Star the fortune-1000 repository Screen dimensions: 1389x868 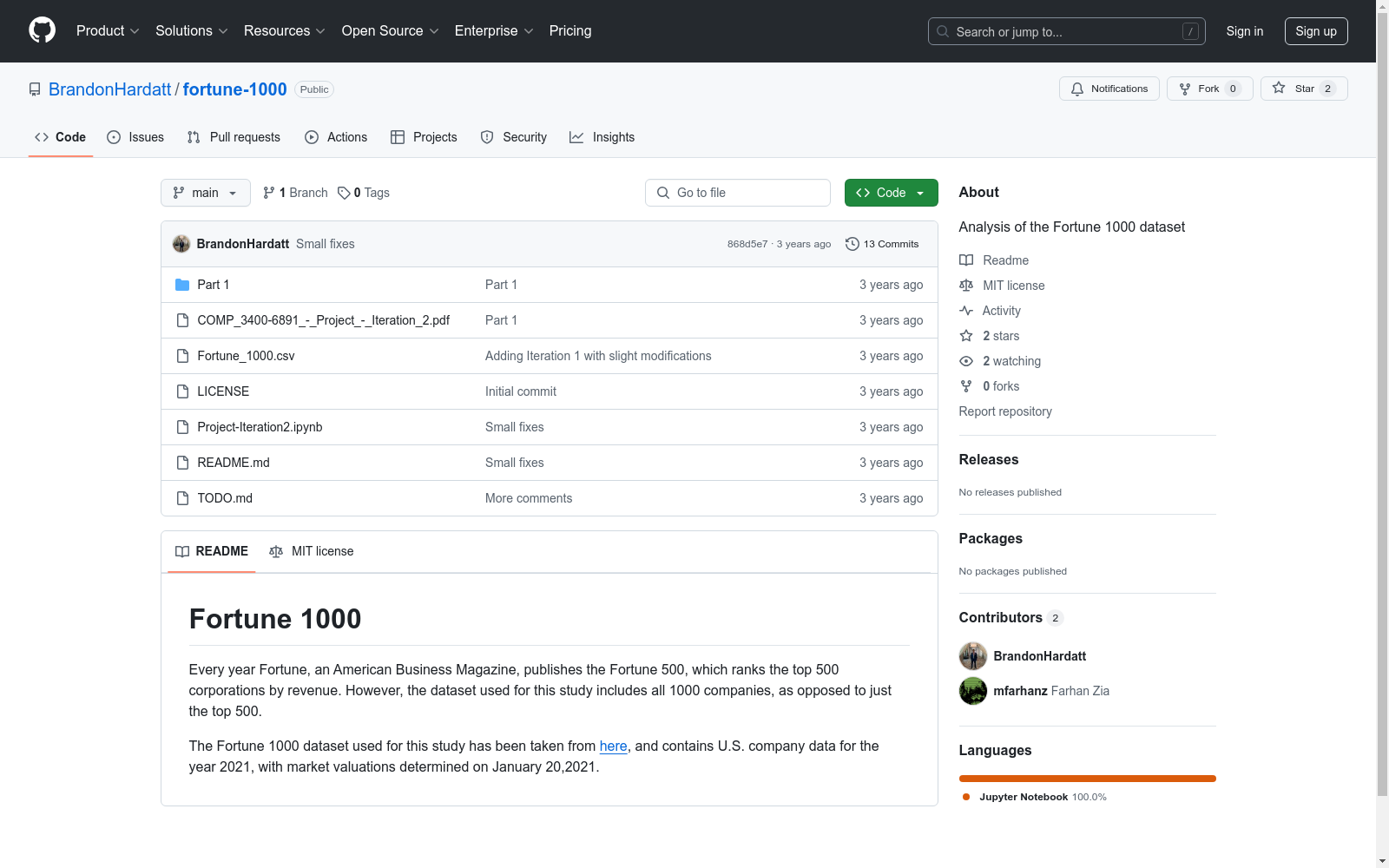coord(1304,89)
